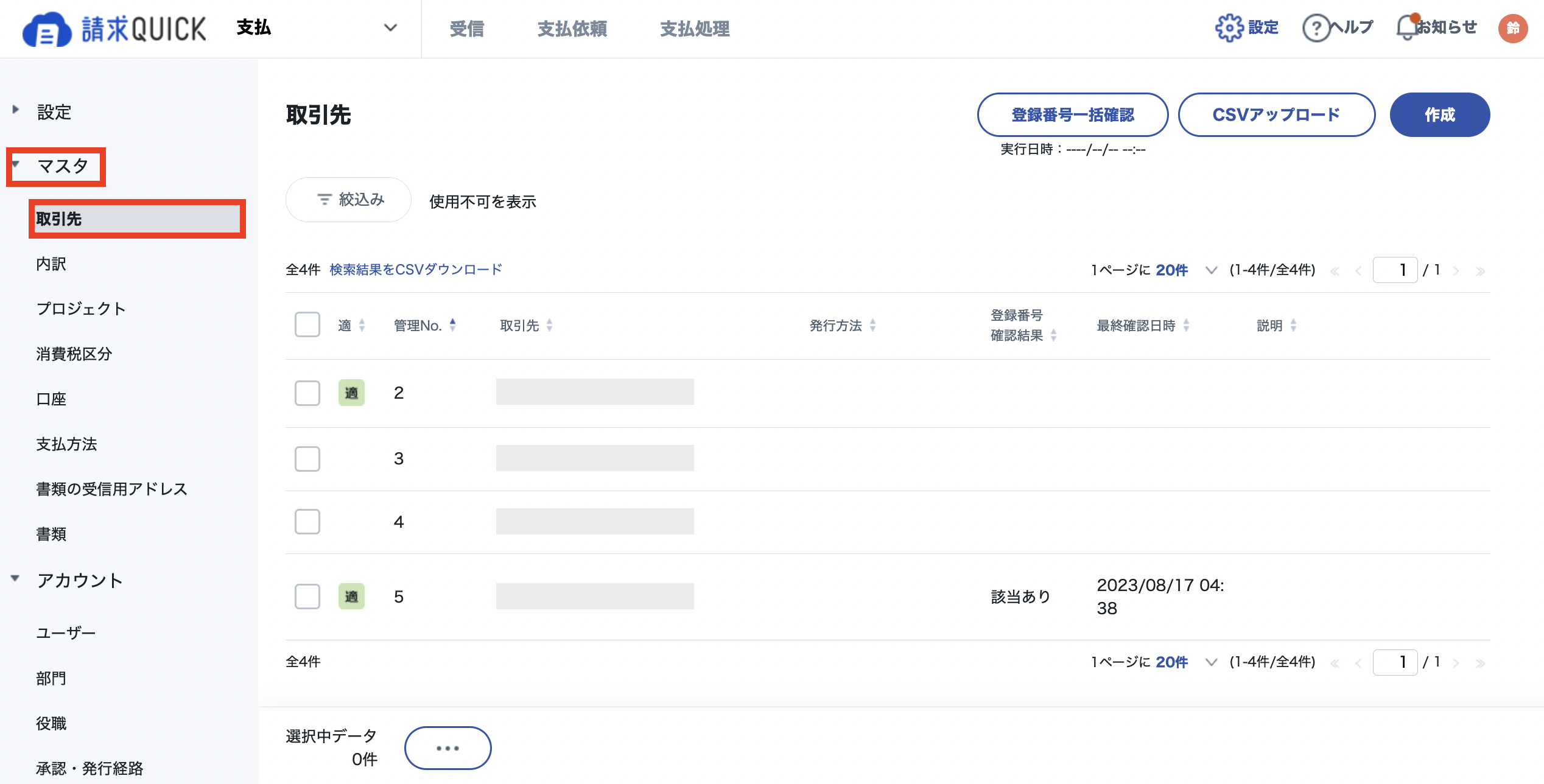Viewport: 1544px width, 784px height.
Task: Go to next page in bottom pagination
Action: 1456,663
